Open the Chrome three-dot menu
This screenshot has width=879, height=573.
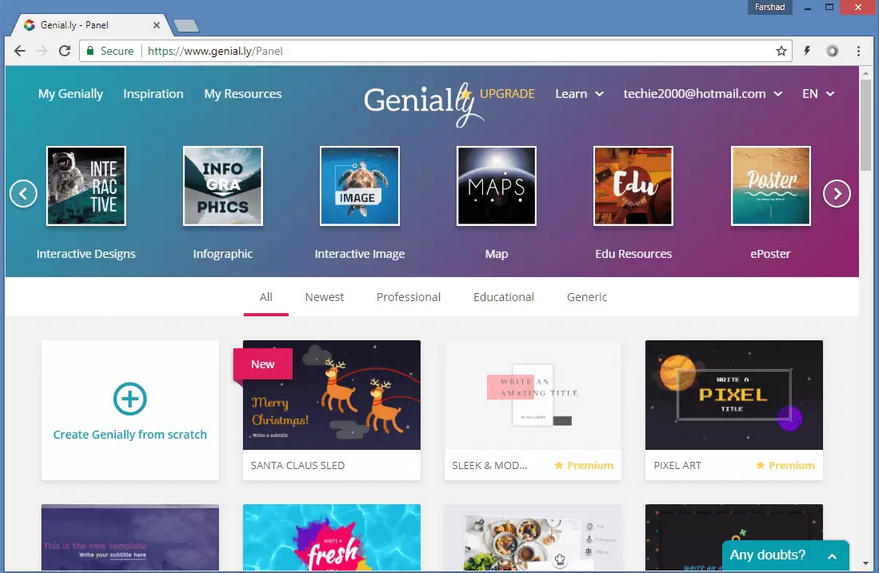click(x=858, y=51)
